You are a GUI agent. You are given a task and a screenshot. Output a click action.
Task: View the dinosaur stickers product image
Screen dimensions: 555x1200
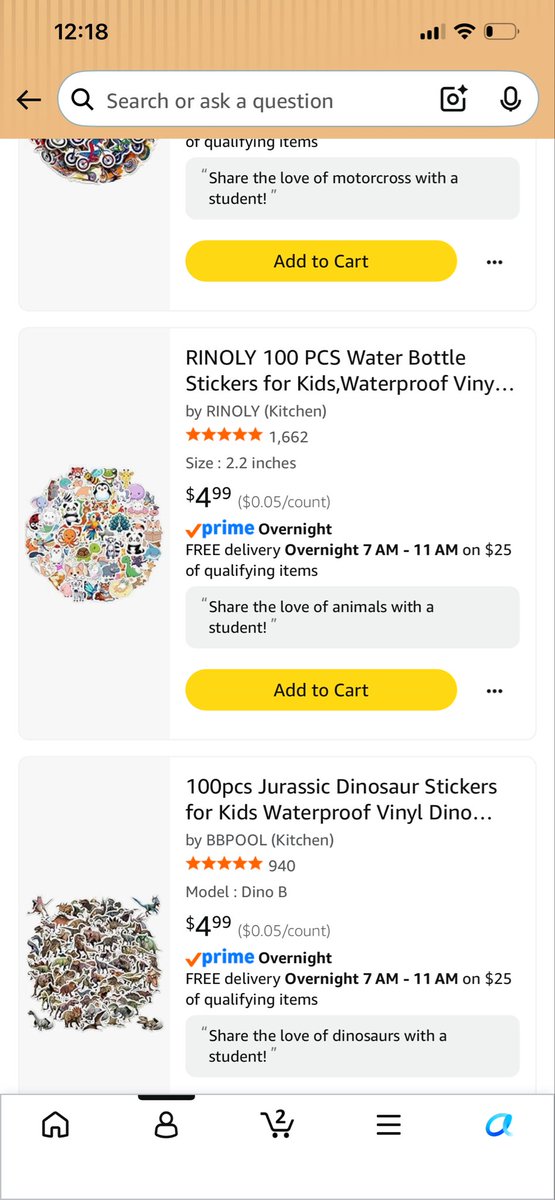pos(95,960)
